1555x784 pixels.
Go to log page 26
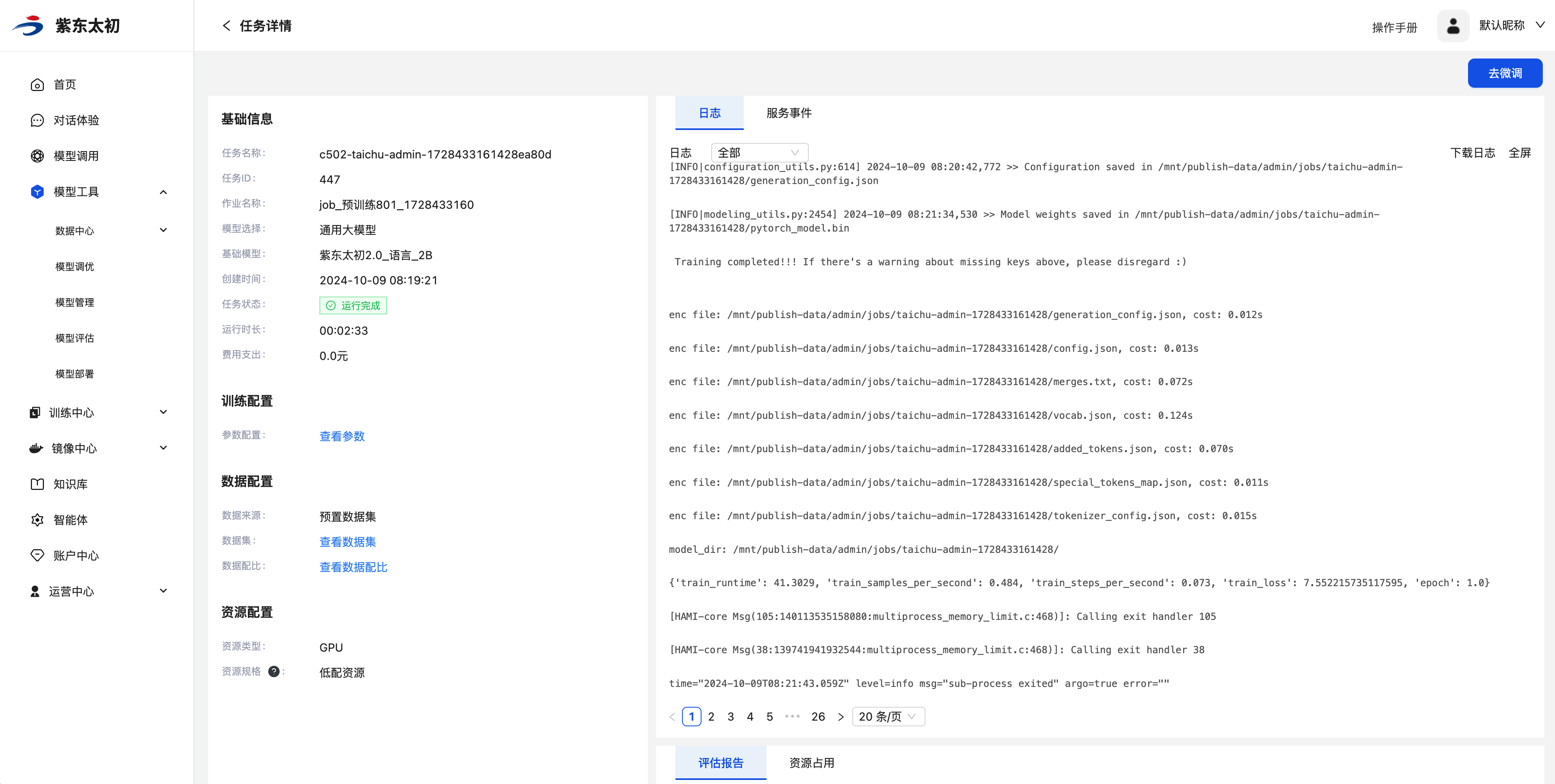point(817,717)
